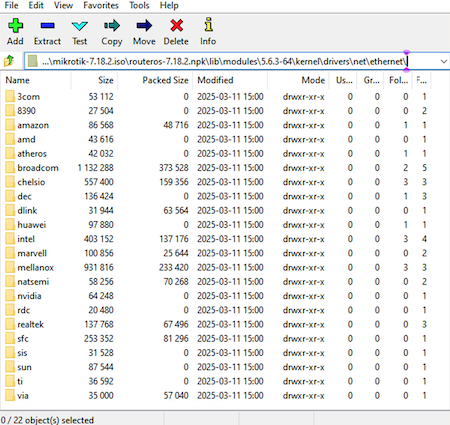Select the 8390 folder icon
This screenshot has width=450, height=425.
pos(10,111)
